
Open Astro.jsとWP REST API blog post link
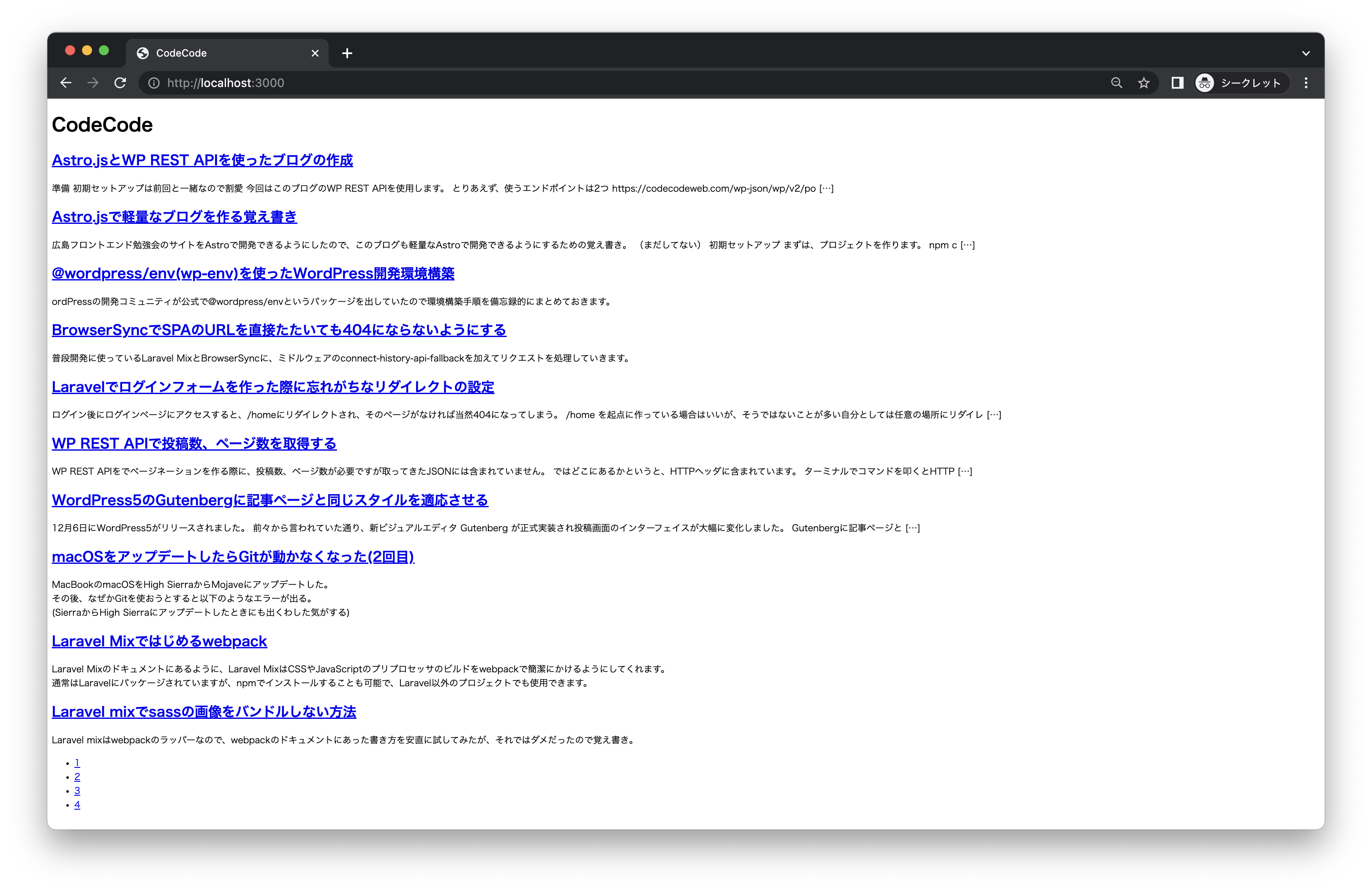click(x=202, y=160)
